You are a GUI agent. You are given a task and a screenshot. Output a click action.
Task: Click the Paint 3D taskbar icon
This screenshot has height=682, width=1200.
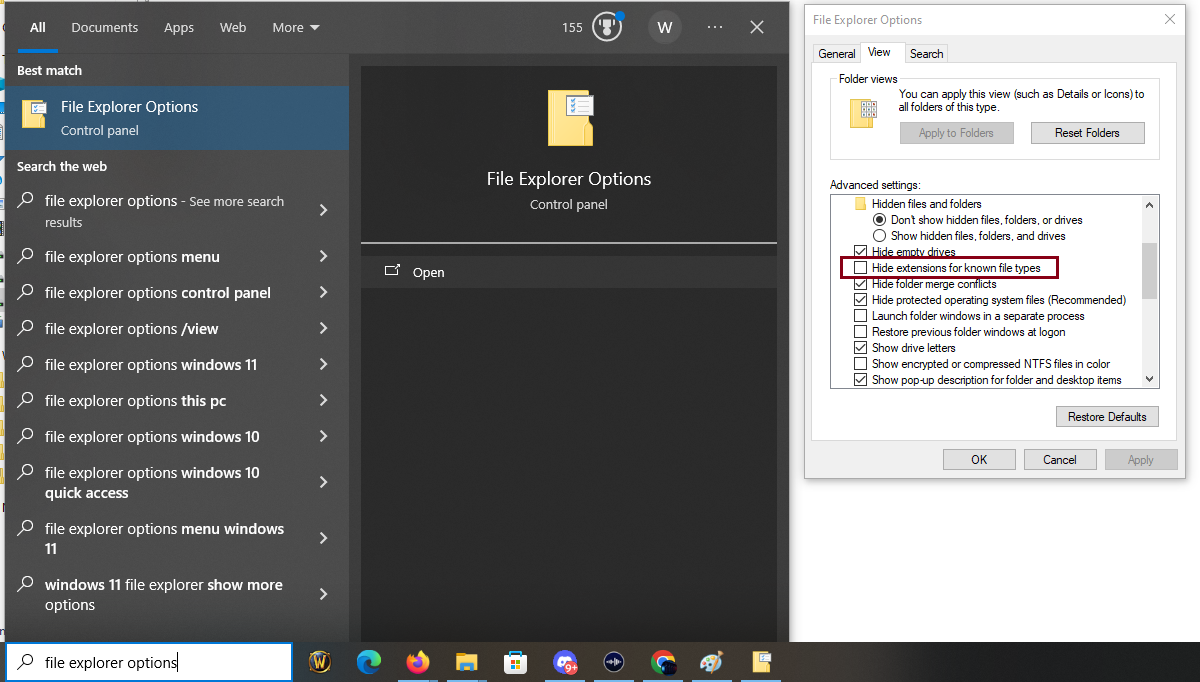tap(711, 662)
